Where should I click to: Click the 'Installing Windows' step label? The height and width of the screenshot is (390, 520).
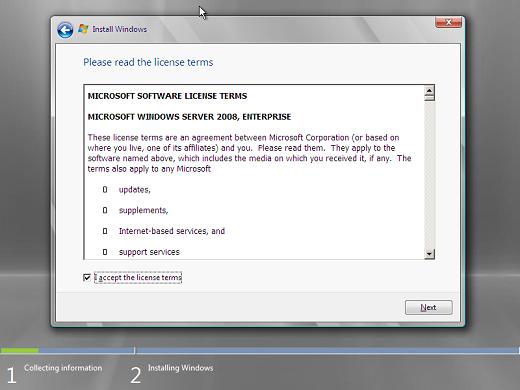180,368
